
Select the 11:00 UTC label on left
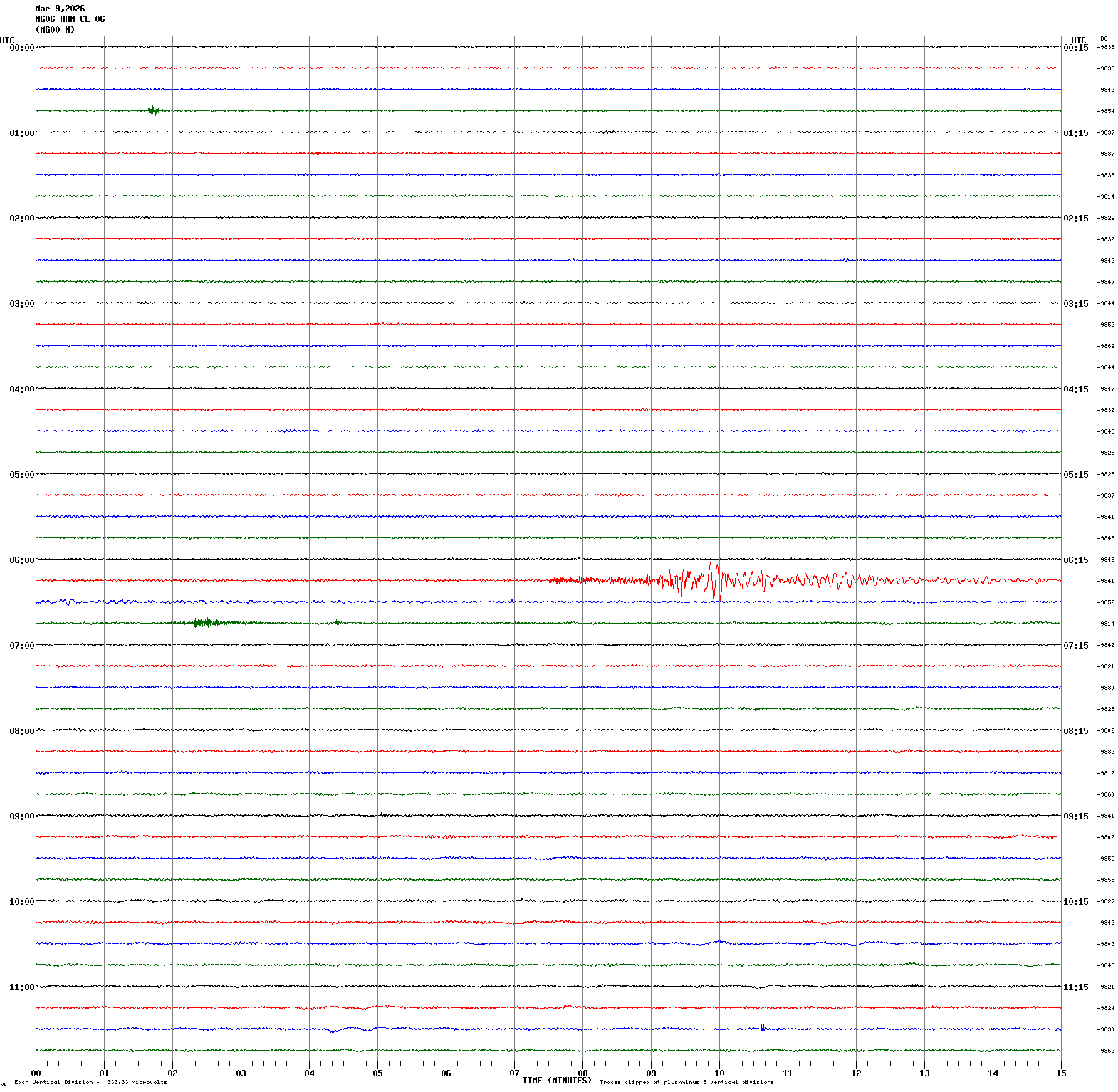point(21,987)
